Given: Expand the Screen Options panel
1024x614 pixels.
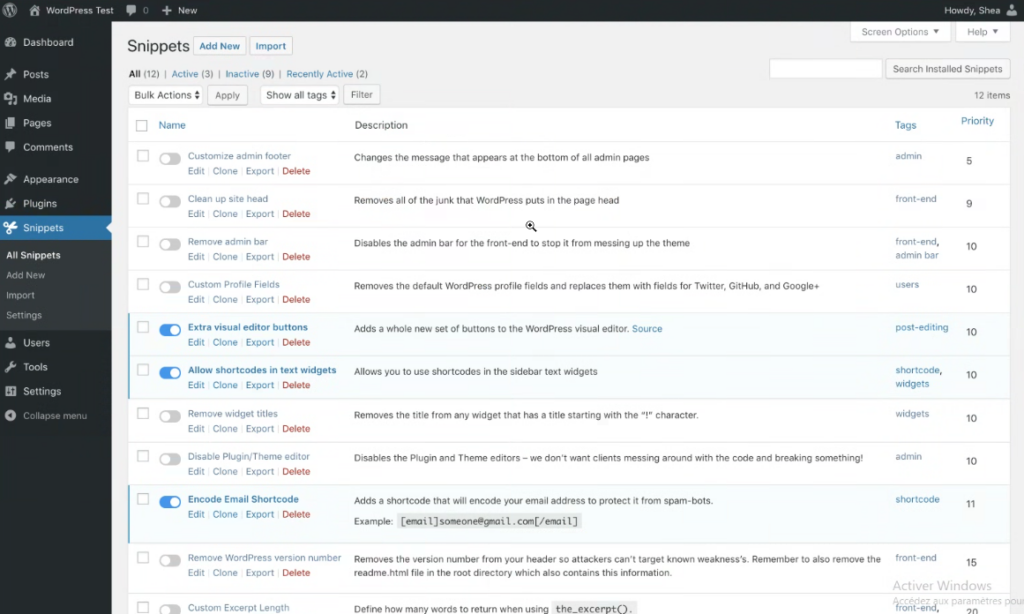Looking at the screenshot, I should [x=900, y=32].
